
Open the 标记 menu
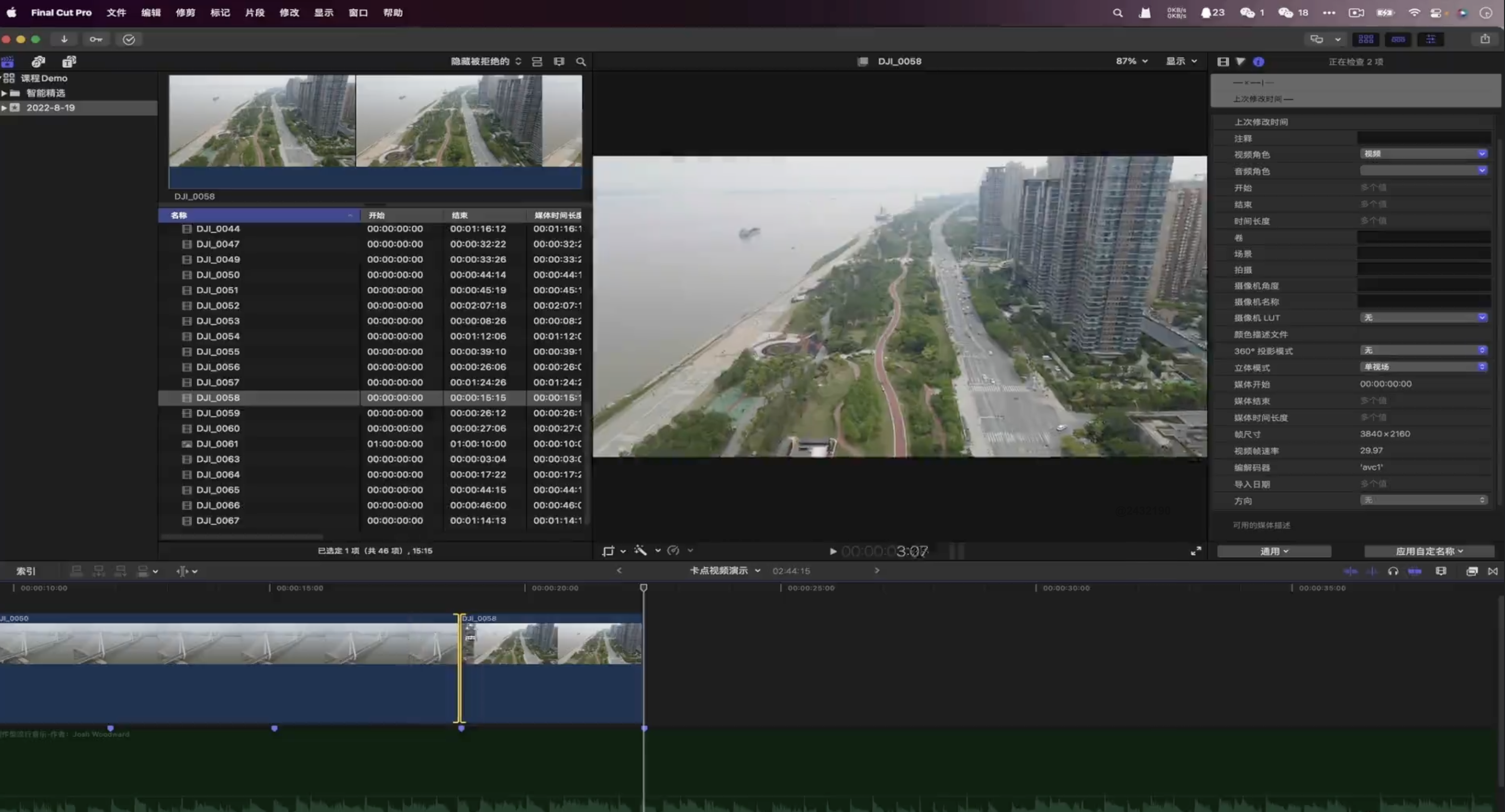pos(220,12)
